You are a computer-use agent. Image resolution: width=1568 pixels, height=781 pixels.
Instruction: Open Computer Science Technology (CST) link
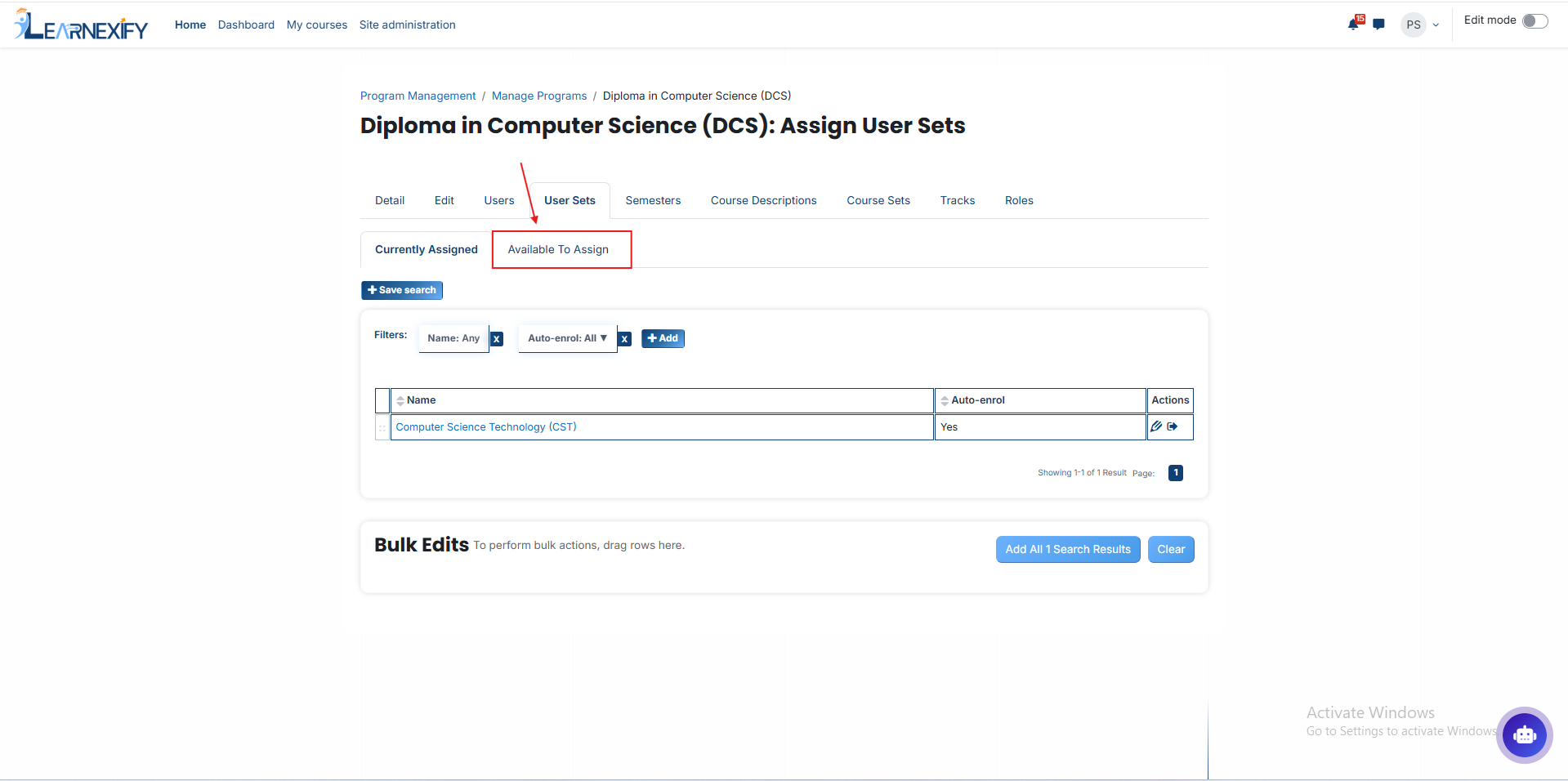coord(486,426)
